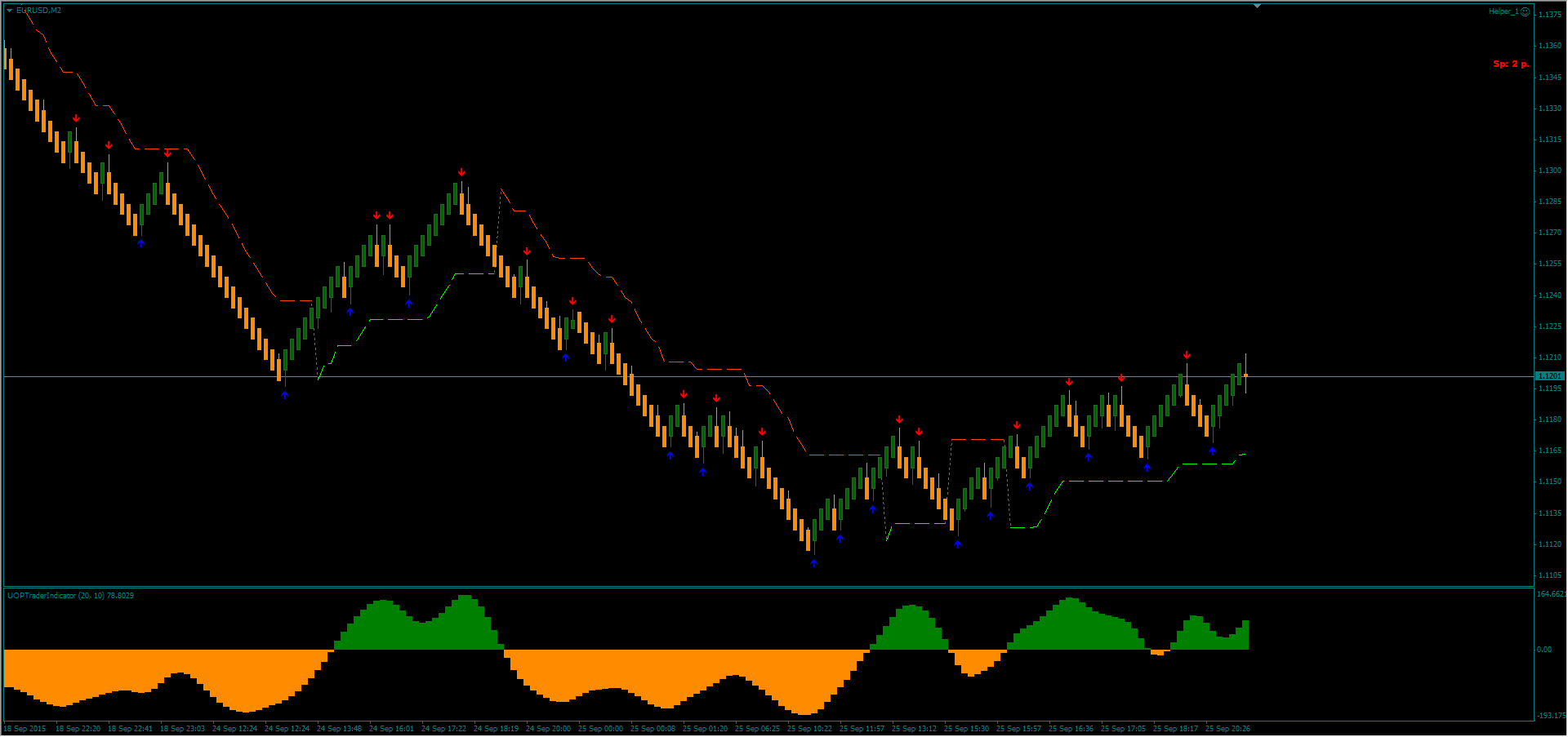1568x737 pixels.
Task: Click price scale value 1.1255
Action: (x=1550, y=264)
